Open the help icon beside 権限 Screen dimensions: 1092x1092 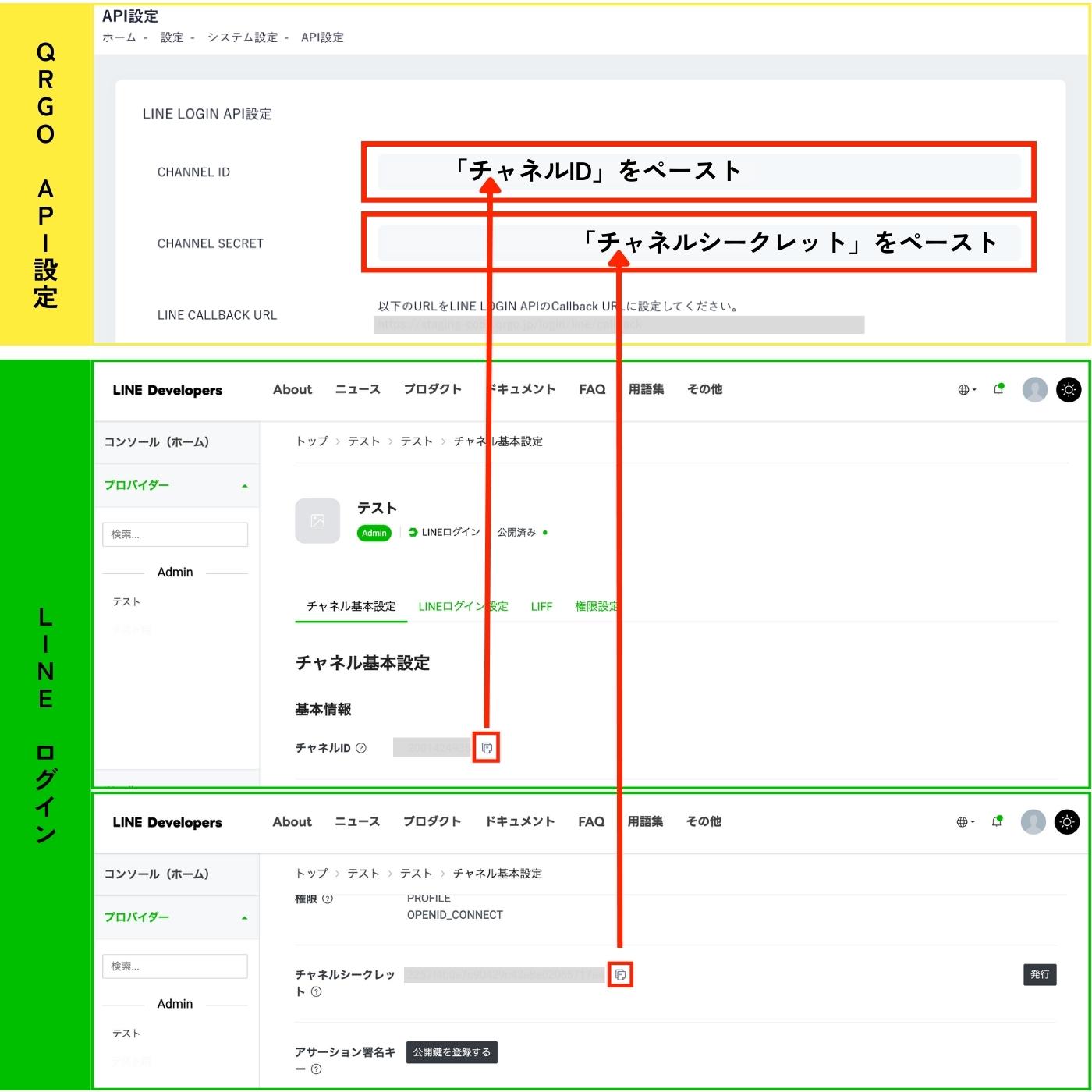tap(328, 899)
